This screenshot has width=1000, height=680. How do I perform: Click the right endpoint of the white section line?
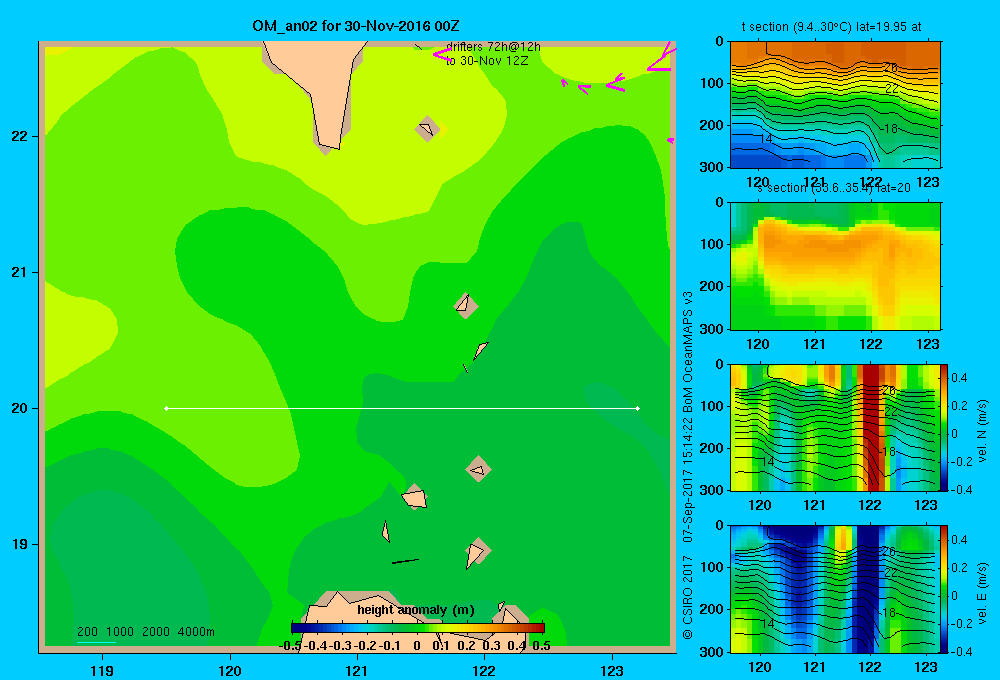coord(638,408)
